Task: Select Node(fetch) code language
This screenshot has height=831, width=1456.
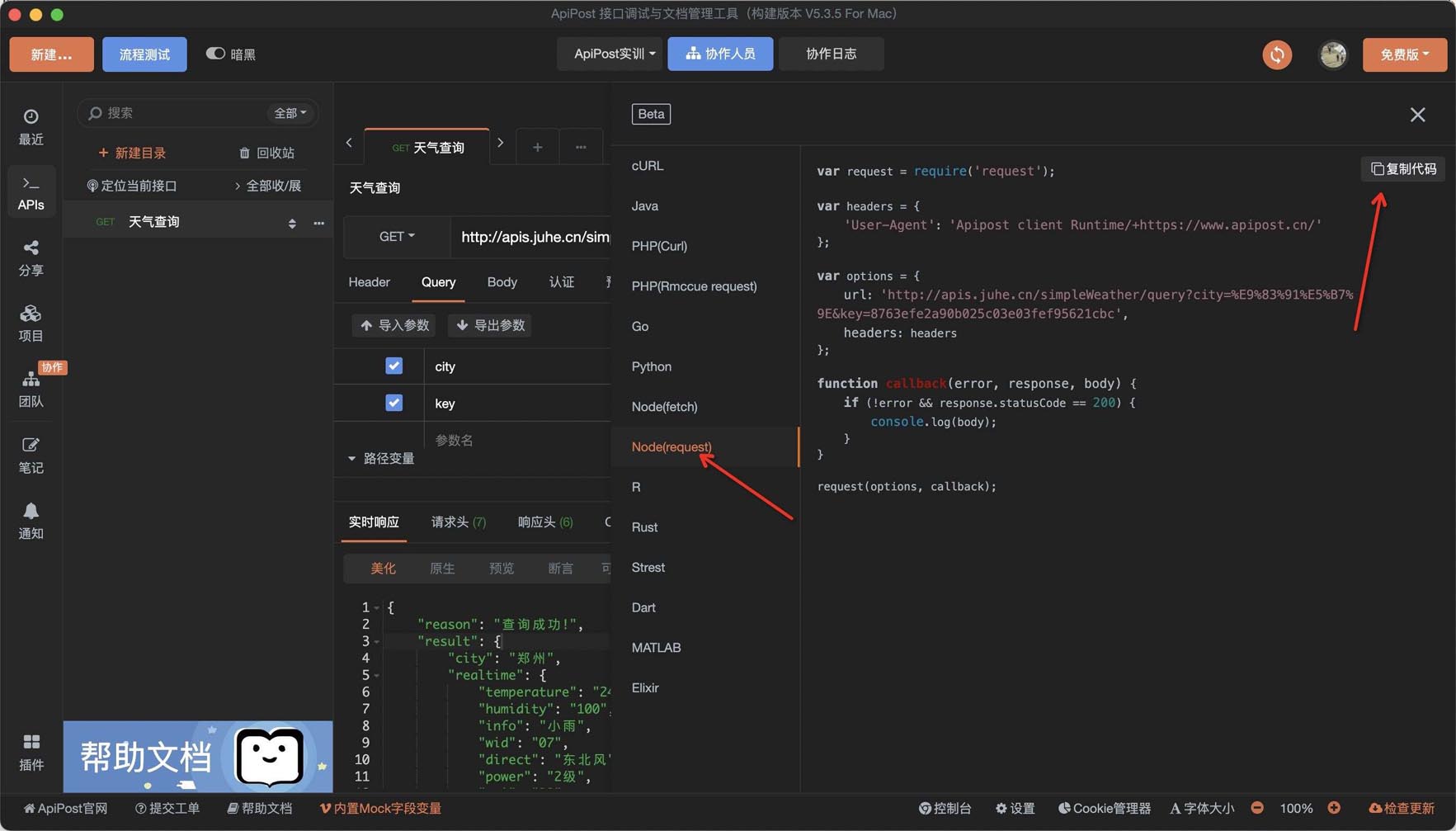Action: 705,407
